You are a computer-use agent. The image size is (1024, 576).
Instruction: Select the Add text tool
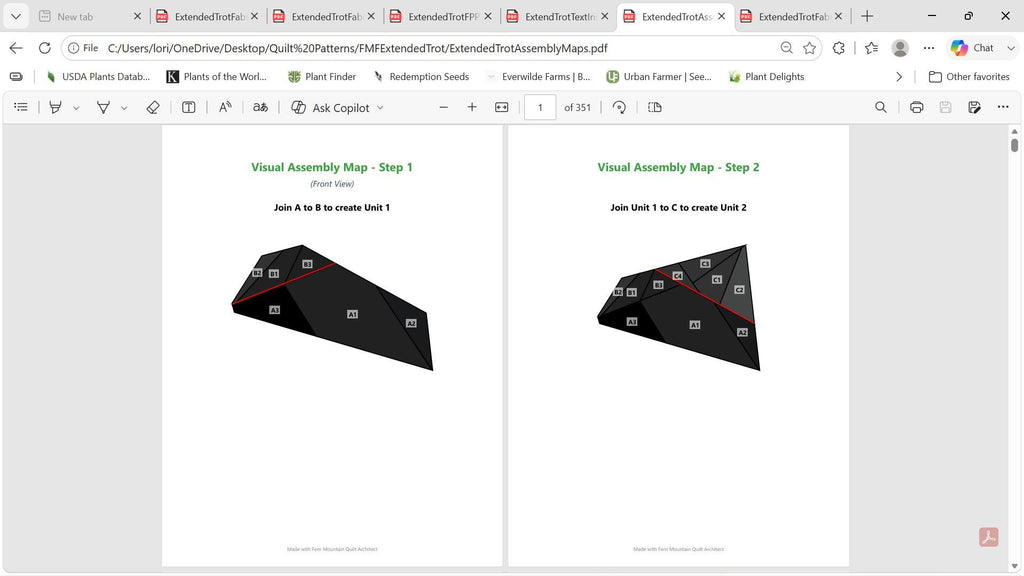(x=189, y=107)
